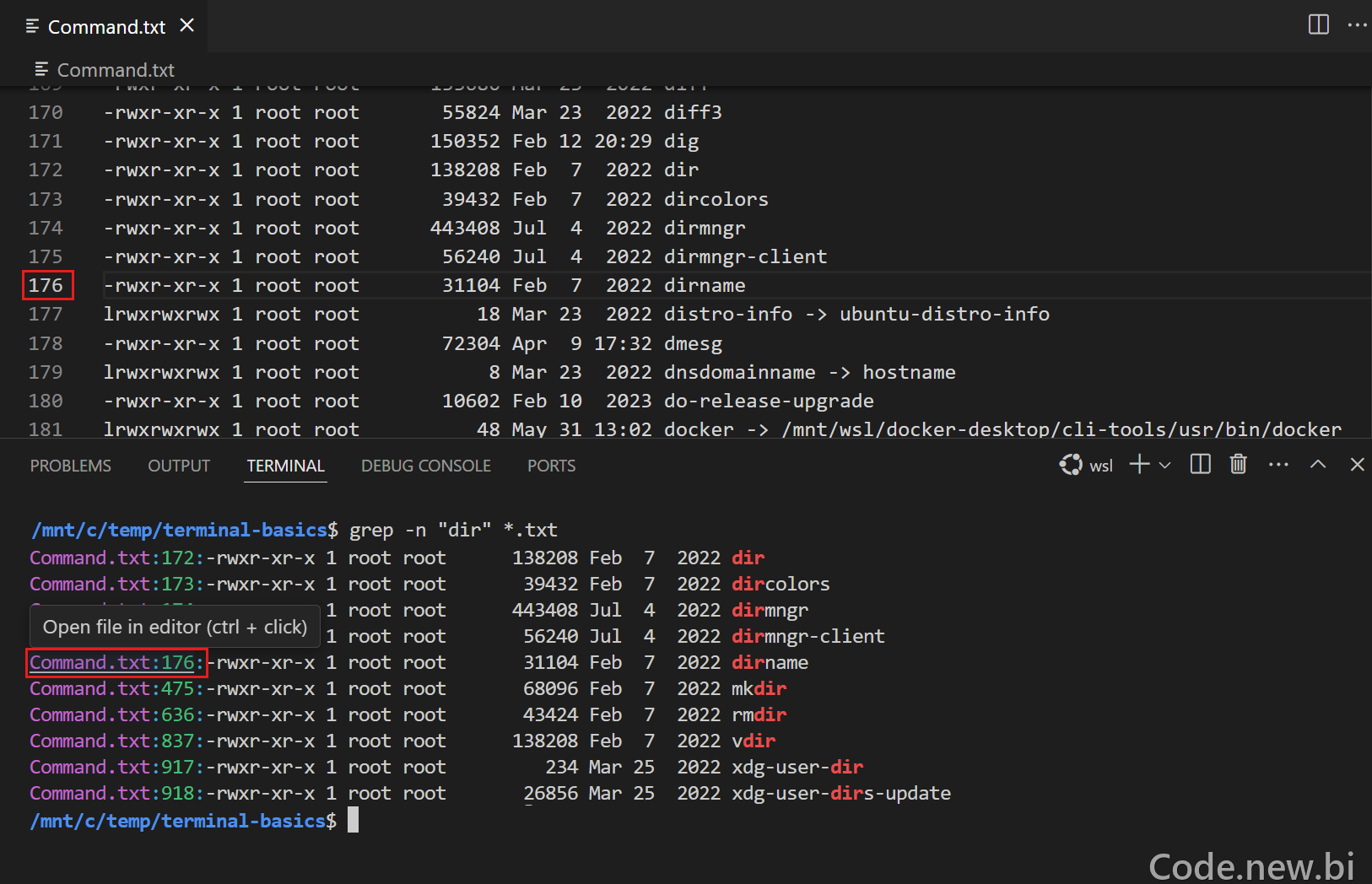Switch to the PROBLEMS panel tab
1372x884 pixels.
pyautogui.click(x=71, y=466)
